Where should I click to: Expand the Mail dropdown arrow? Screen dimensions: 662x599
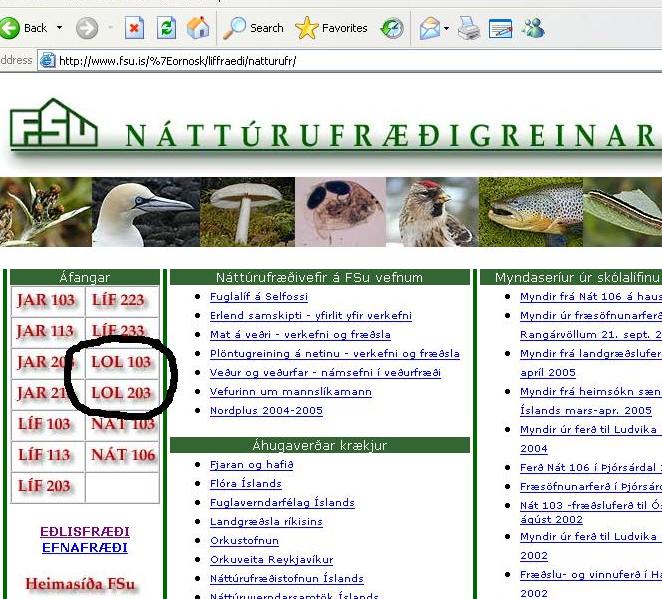[x=446, y=28]
